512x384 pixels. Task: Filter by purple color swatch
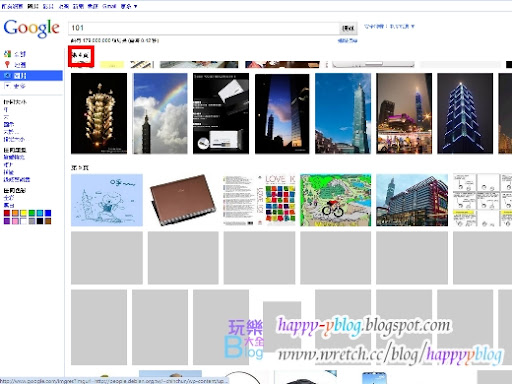click(x=7, y=221)
